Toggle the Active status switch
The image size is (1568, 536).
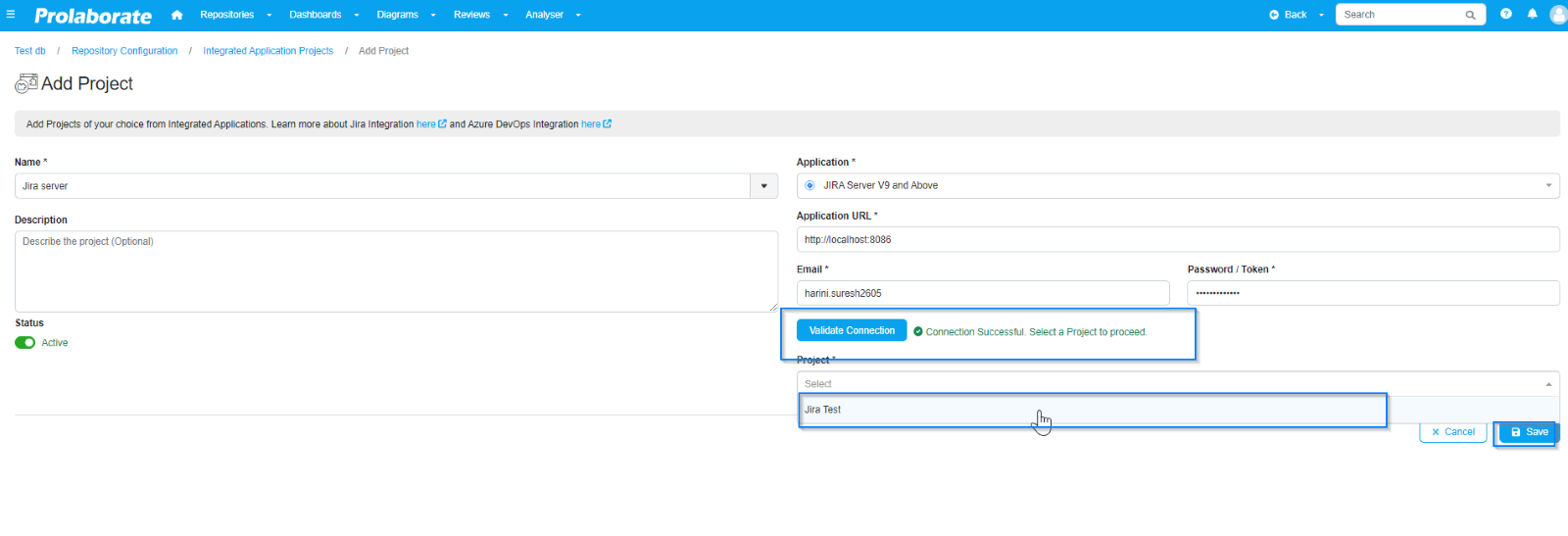point(24,343)
